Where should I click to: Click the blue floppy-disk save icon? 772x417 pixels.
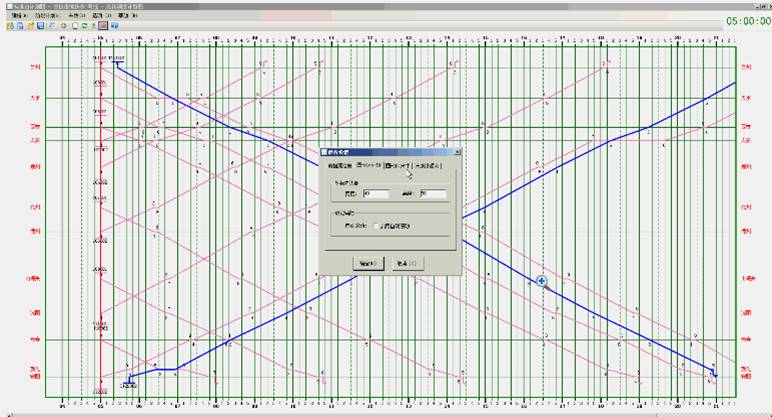pyautogui.click(x=42, y=26)
